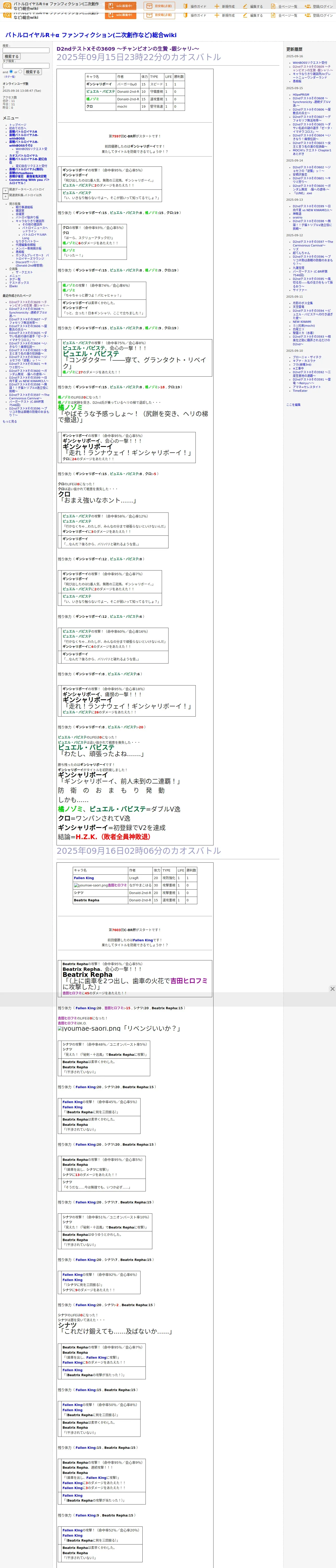Screen dimensions: 336x1568
Task: Open Fallen King link in second character table
Action: (x=84, y=878)
